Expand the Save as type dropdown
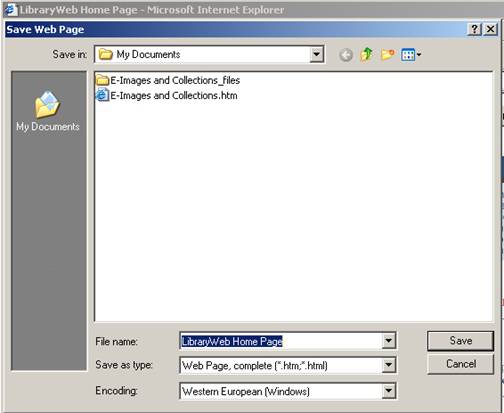The image size is (504, 413). tap(388, 365)
